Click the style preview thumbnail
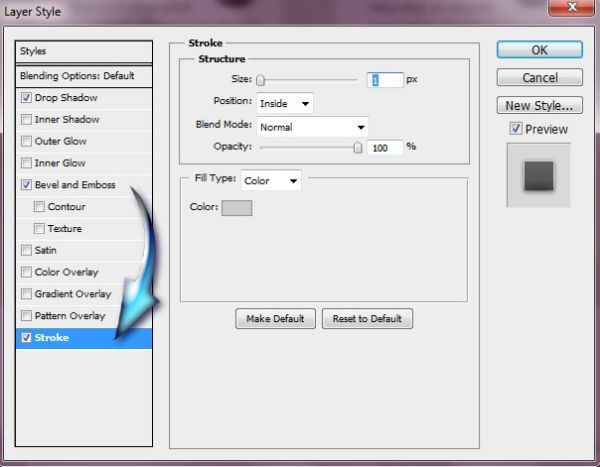This screenshot has height=467, width=600. click(539, 175)
